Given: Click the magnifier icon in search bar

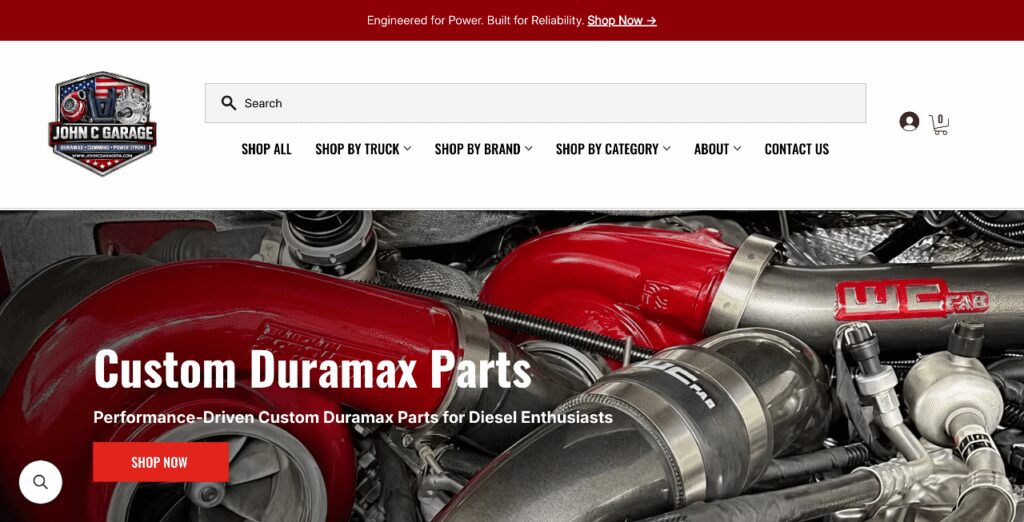Looking at the screenshot, I should pos(229,103).
